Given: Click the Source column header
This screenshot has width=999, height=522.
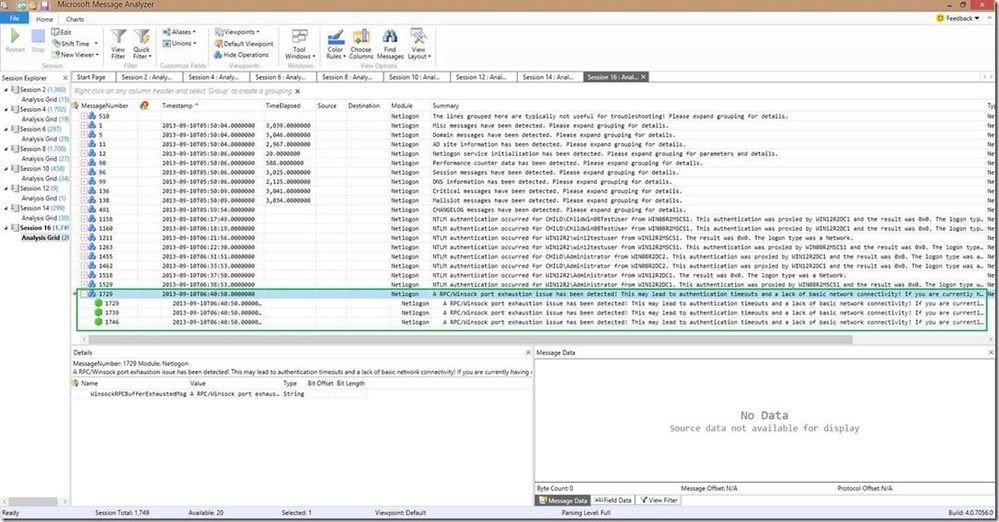Looking at the screenshot, I should pos(327,106).
